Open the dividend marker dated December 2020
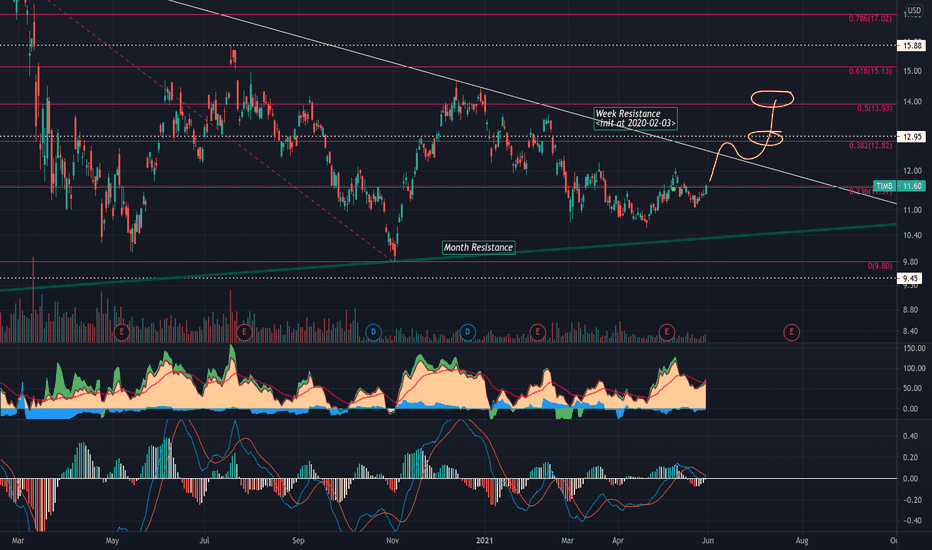This screenshot has height=550, width=932. point(468,332)
